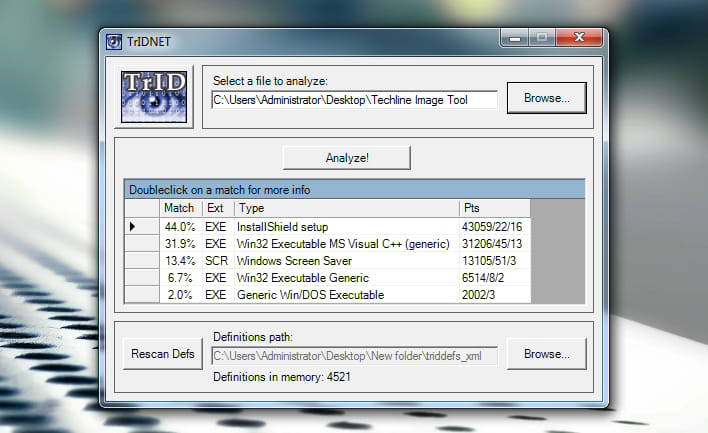Click the 6514/8/2 points cell
This screenshot has height=433, width=708.
pyautogui.click(x=495, y=278)
